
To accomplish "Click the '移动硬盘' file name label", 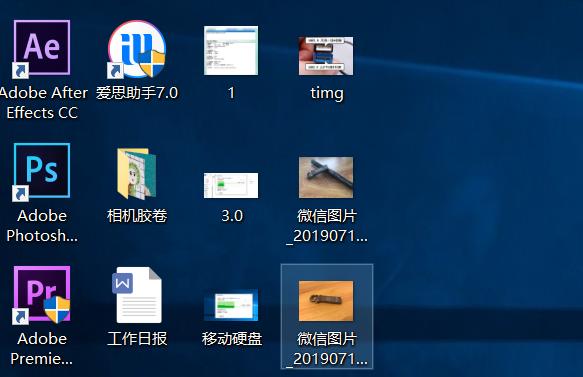I will click(232, 339).
